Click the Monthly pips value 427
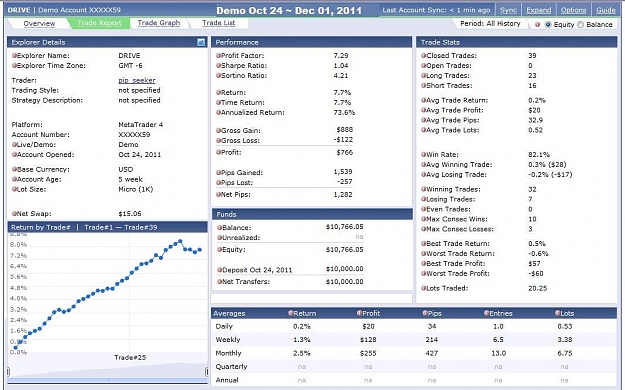Image resolution: width=625 pixels, height=390 pixels. click(x=432, y=353)
